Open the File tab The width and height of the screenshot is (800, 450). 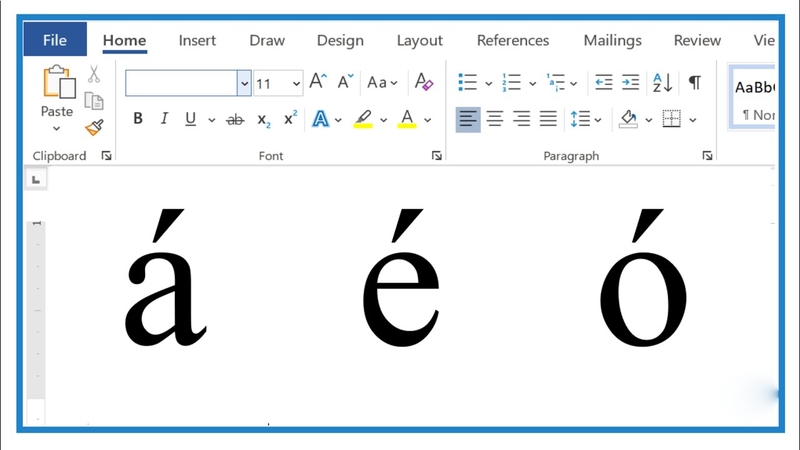click(x=55, y=40)
